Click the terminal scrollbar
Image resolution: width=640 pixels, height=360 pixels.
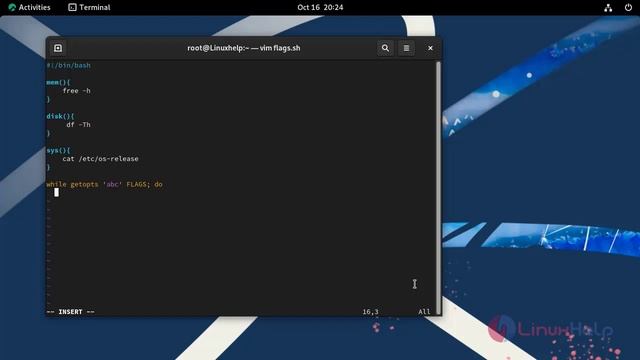tap(438, 188)
